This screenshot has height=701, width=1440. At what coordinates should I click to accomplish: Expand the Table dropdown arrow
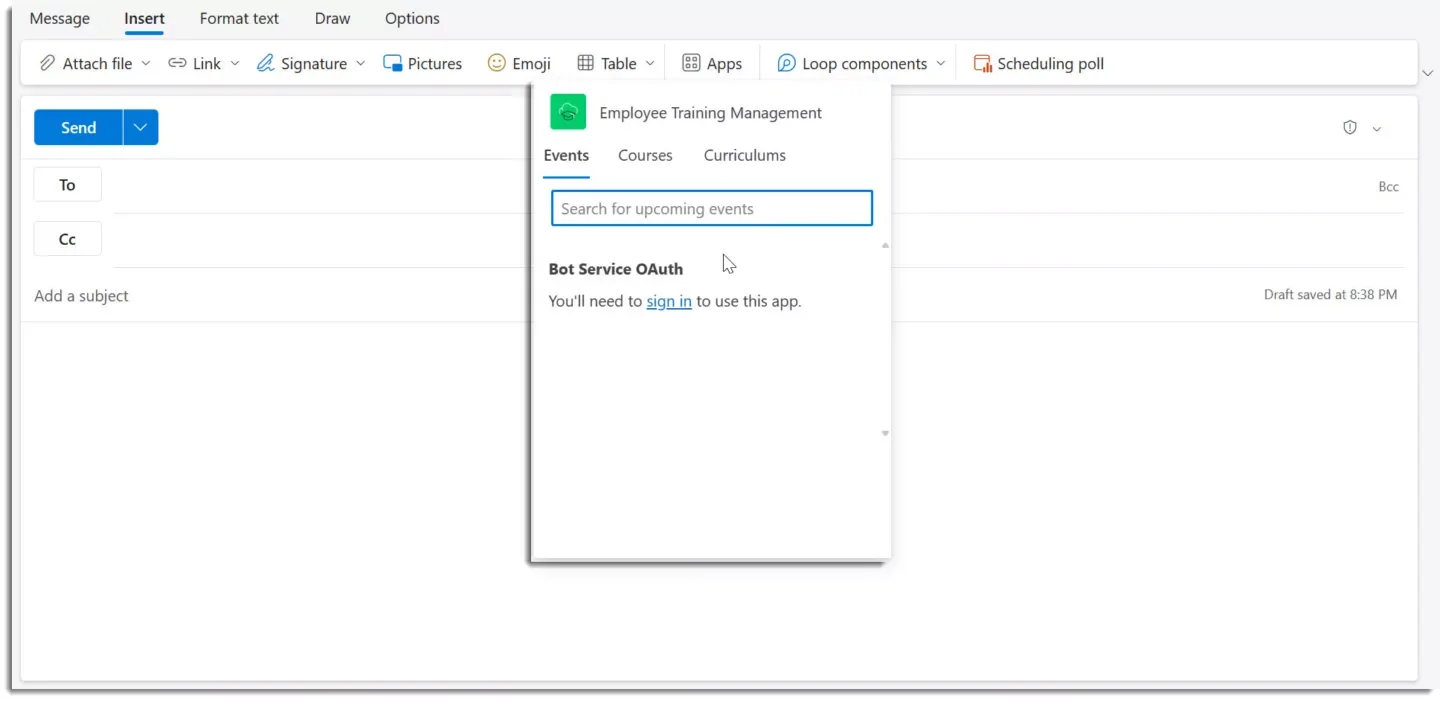[650, 63]
